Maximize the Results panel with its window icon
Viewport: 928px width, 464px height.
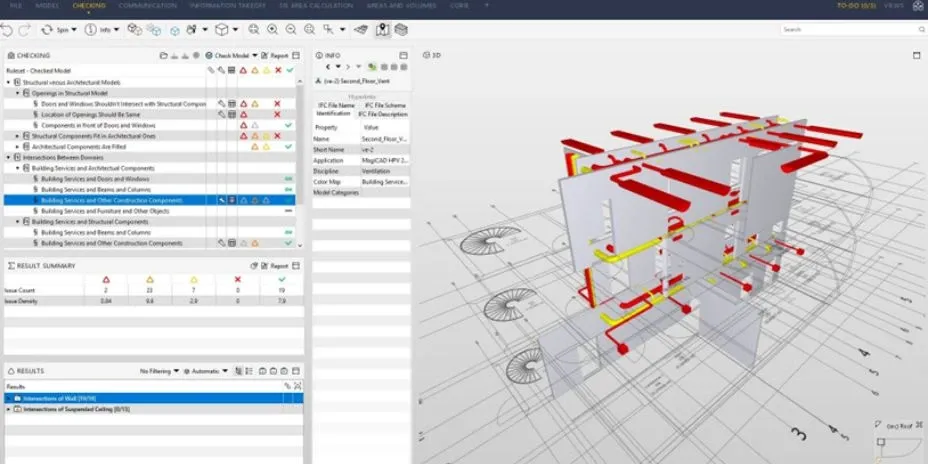297,371
